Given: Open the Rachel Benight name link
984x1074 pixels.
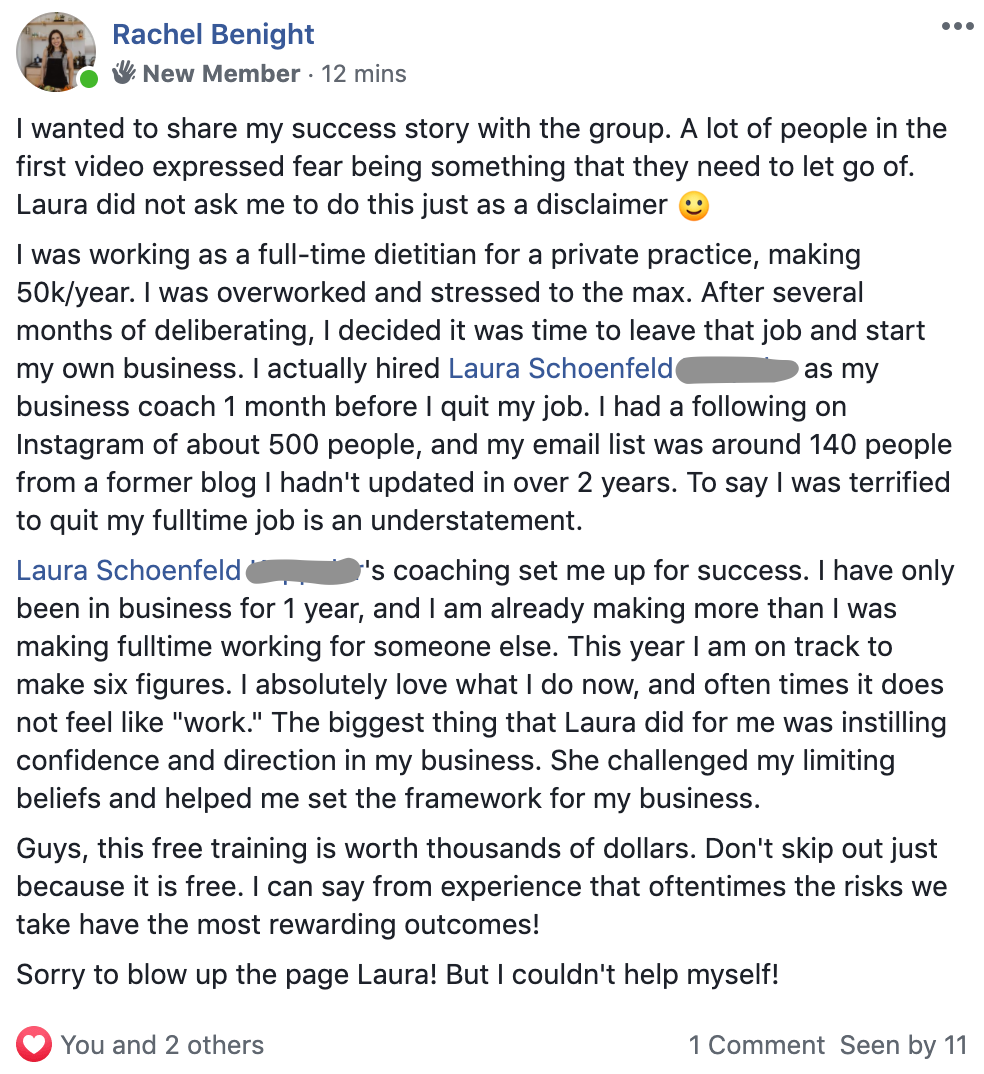Looking at the screenshot, I should point(213,34).
